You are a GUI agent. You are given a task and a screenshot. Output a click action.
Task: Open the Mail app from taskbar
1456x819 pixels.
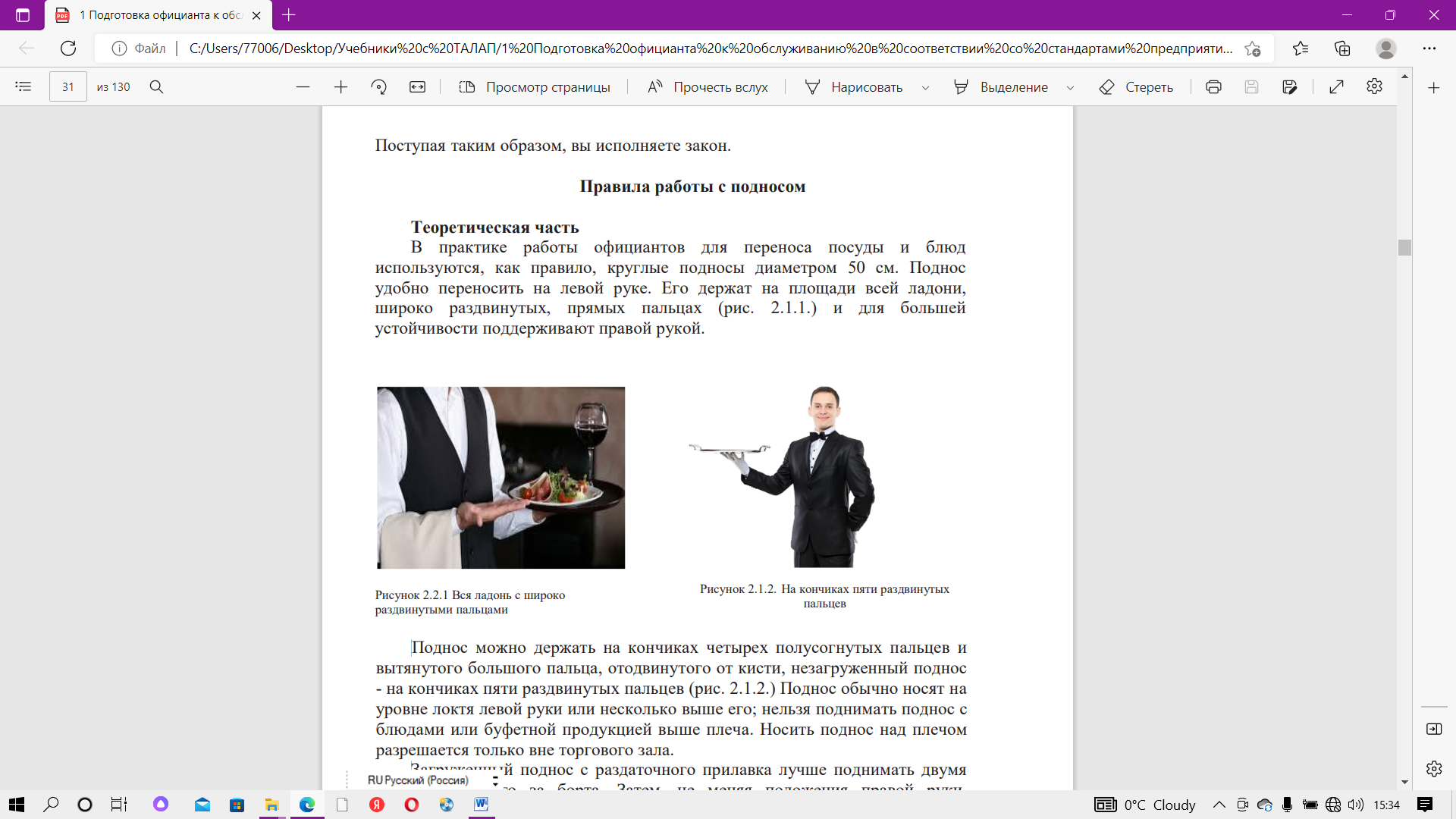[202, 805]
